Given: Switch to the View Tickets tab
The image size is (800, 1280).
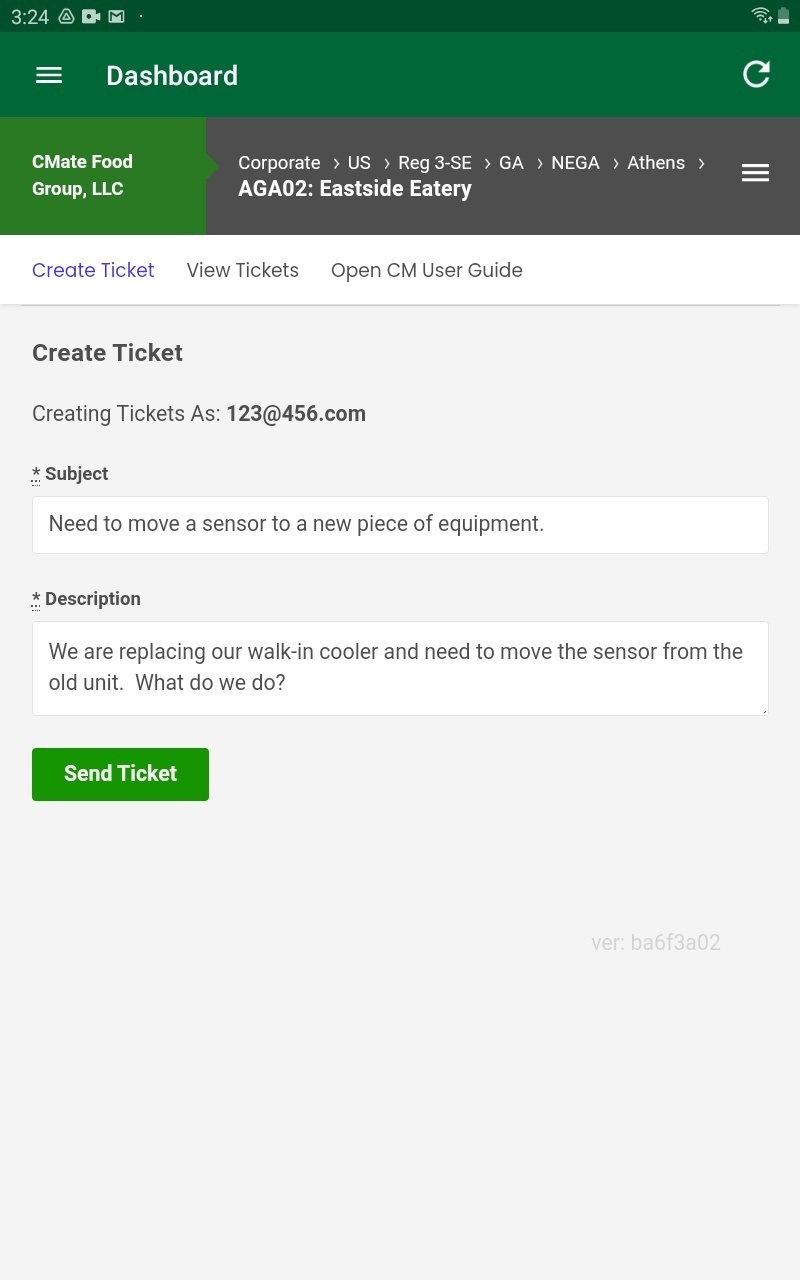Looking at the screenshot, I should tap(242, 270).
